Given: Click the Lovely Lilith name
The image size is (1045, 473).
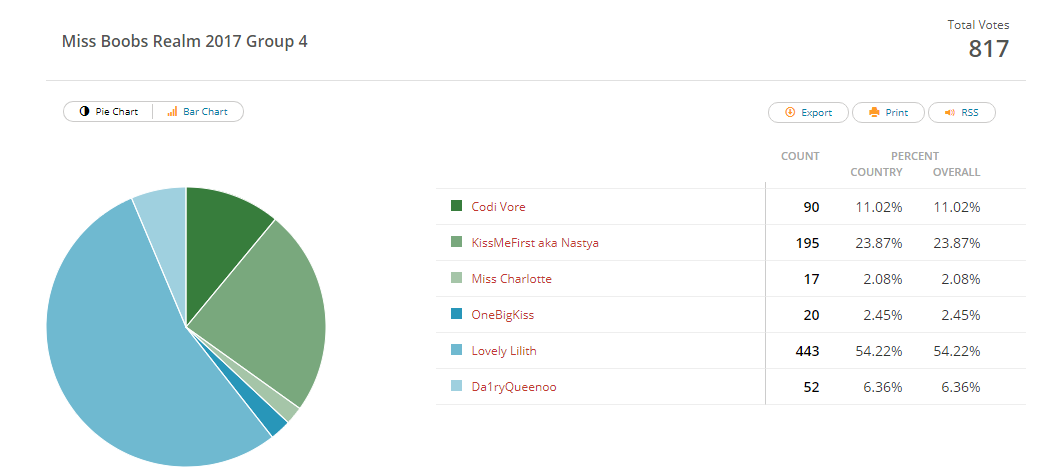Looking at the screenshot, I should click(504, 350).
